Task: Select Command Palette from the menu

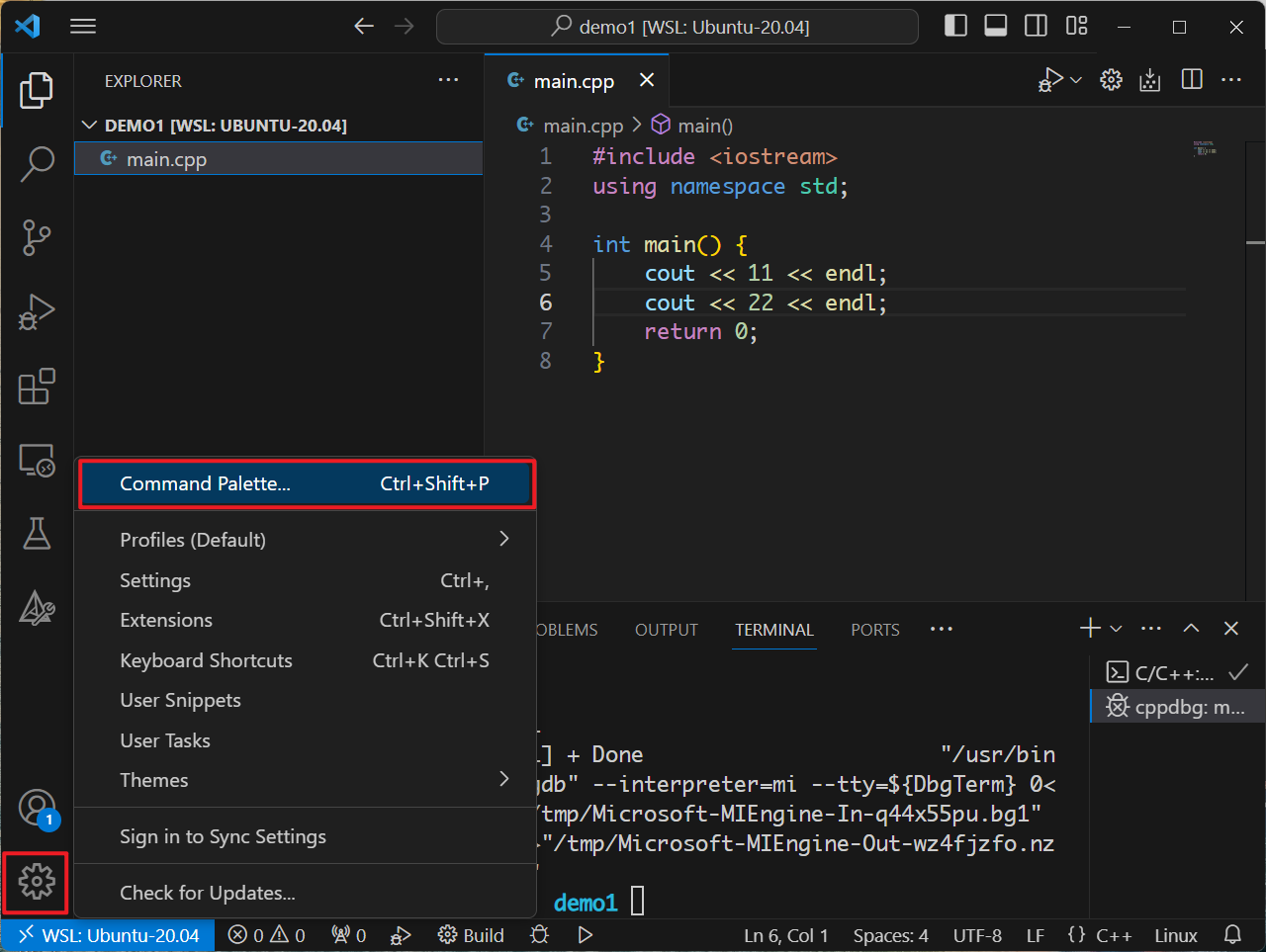Action: 205,483
